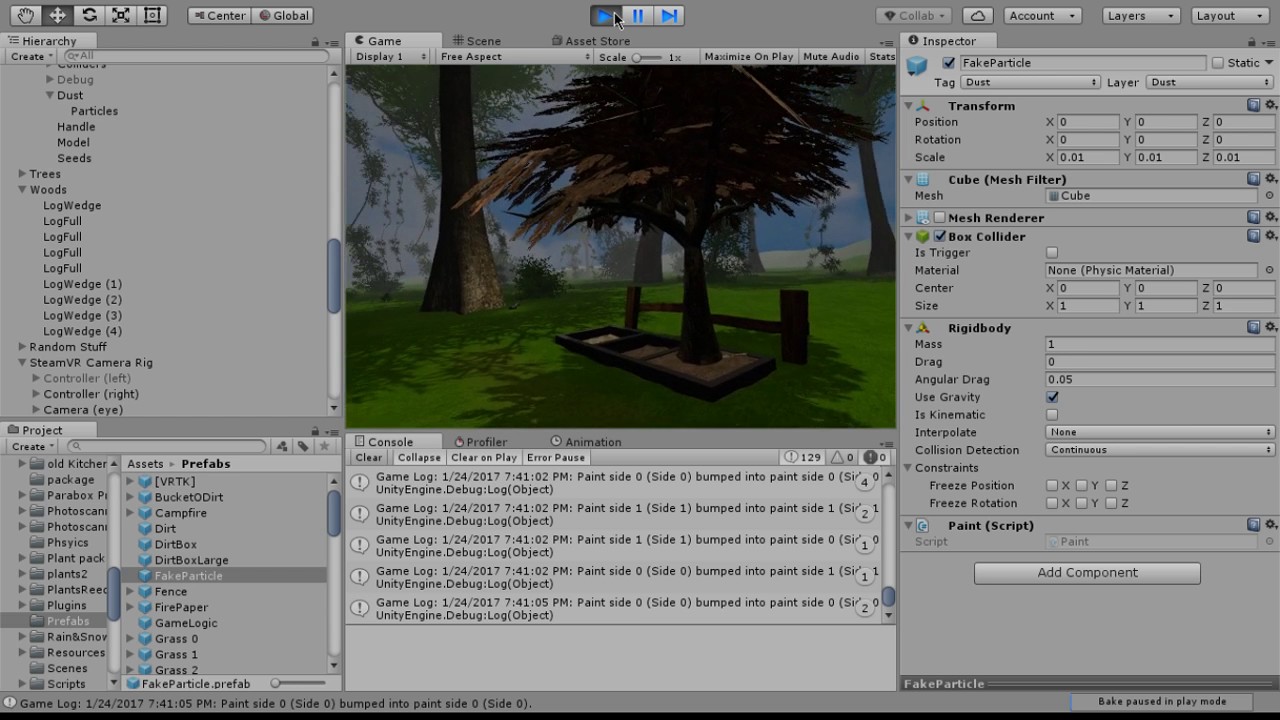The width and height of the screenshot is (1280, 720).
Task: Toggle the Static checkbox
Action: (x=1217, y=63)
